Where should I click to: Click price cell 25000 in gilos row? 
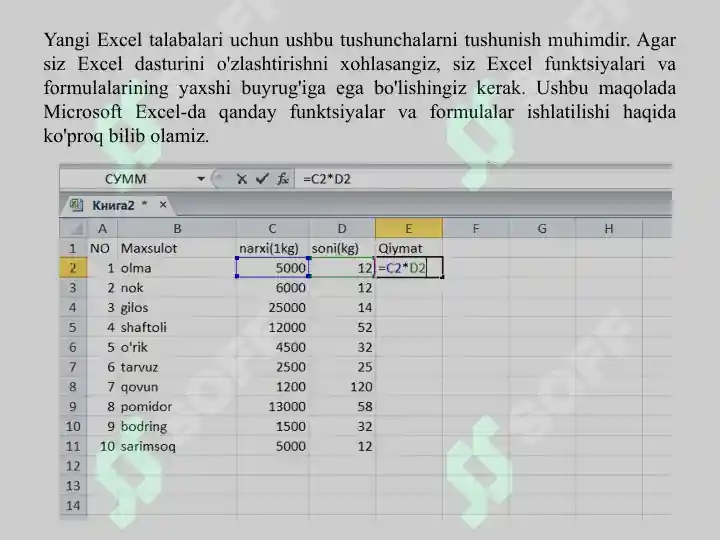(273, 308)
